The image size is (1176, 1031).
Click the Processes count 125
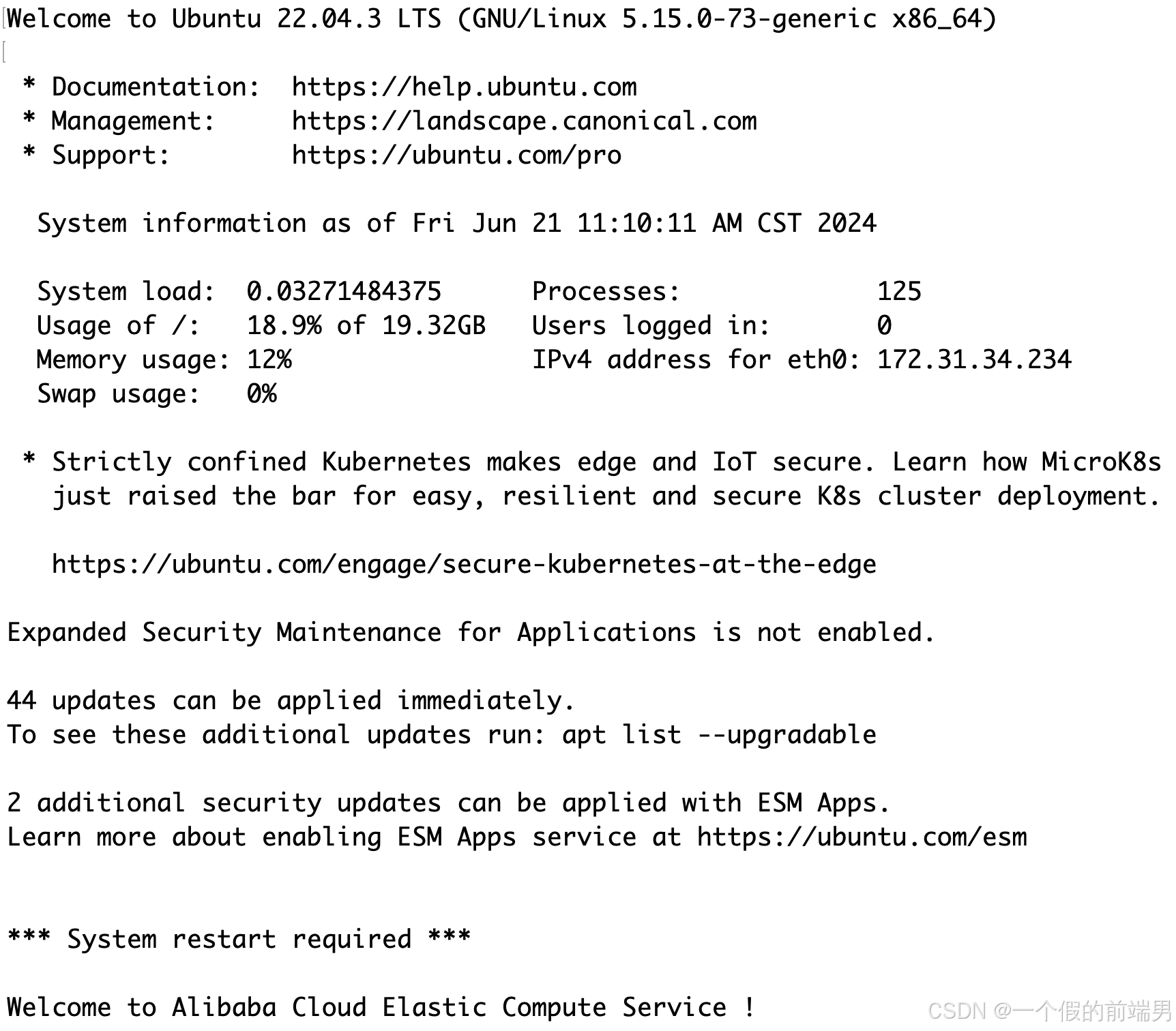[x=899, y=292]
